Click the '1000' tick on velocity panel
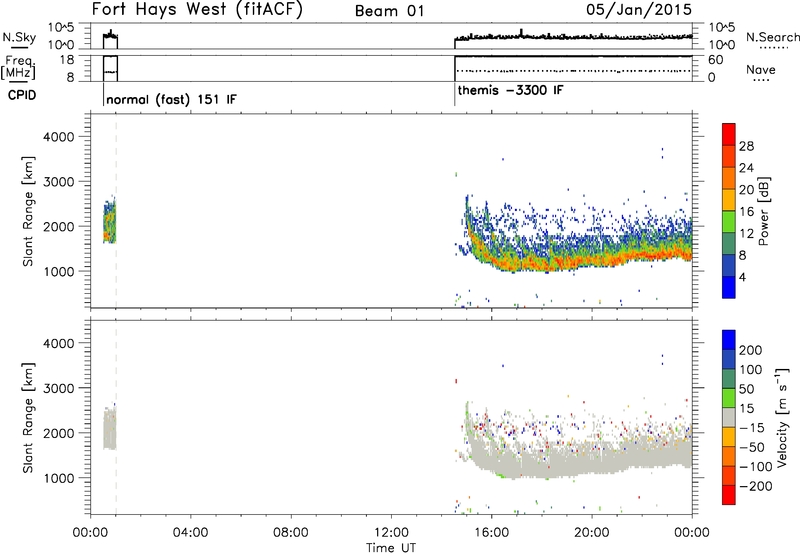 pyautogui.click(x=58, y=478)
